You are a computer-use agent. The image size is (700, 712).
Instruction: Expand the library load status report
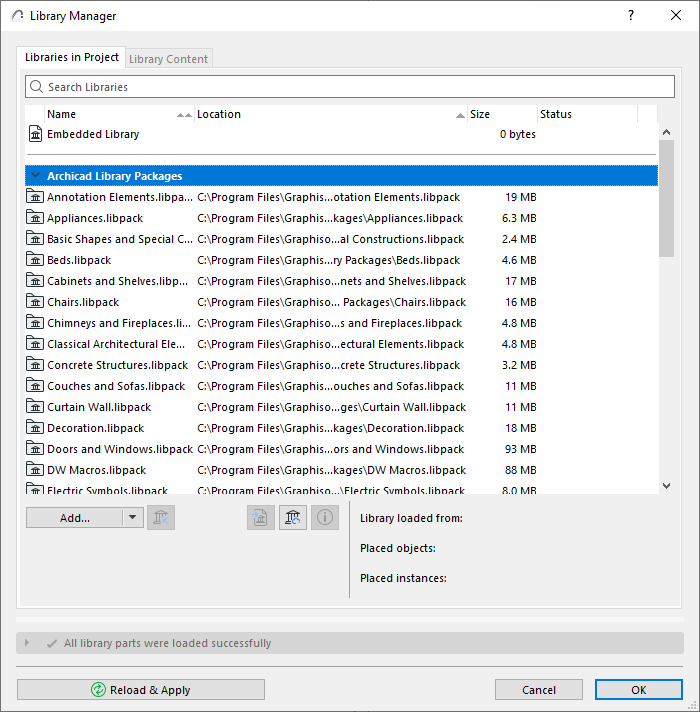(27, 643)
